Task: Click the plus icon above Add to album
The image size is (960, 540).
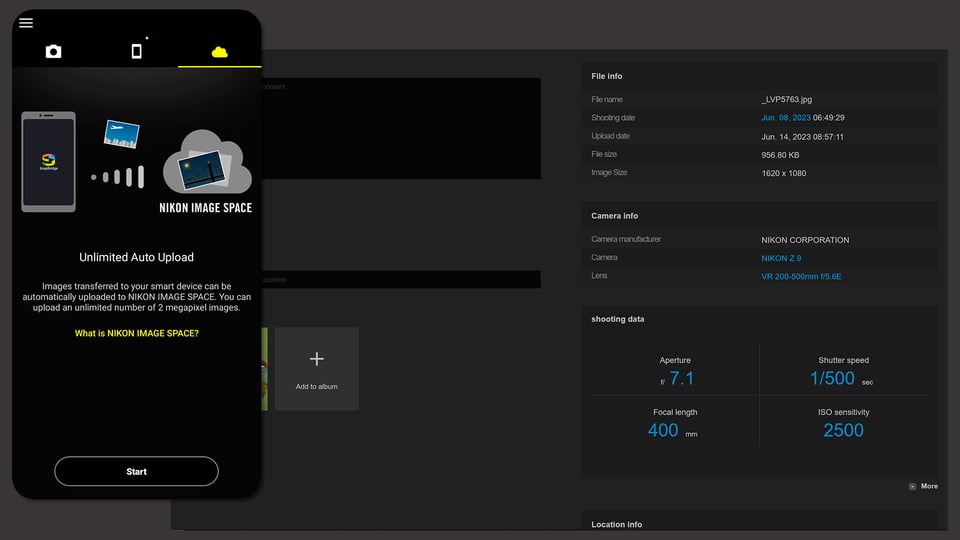Action: (317, 359)
